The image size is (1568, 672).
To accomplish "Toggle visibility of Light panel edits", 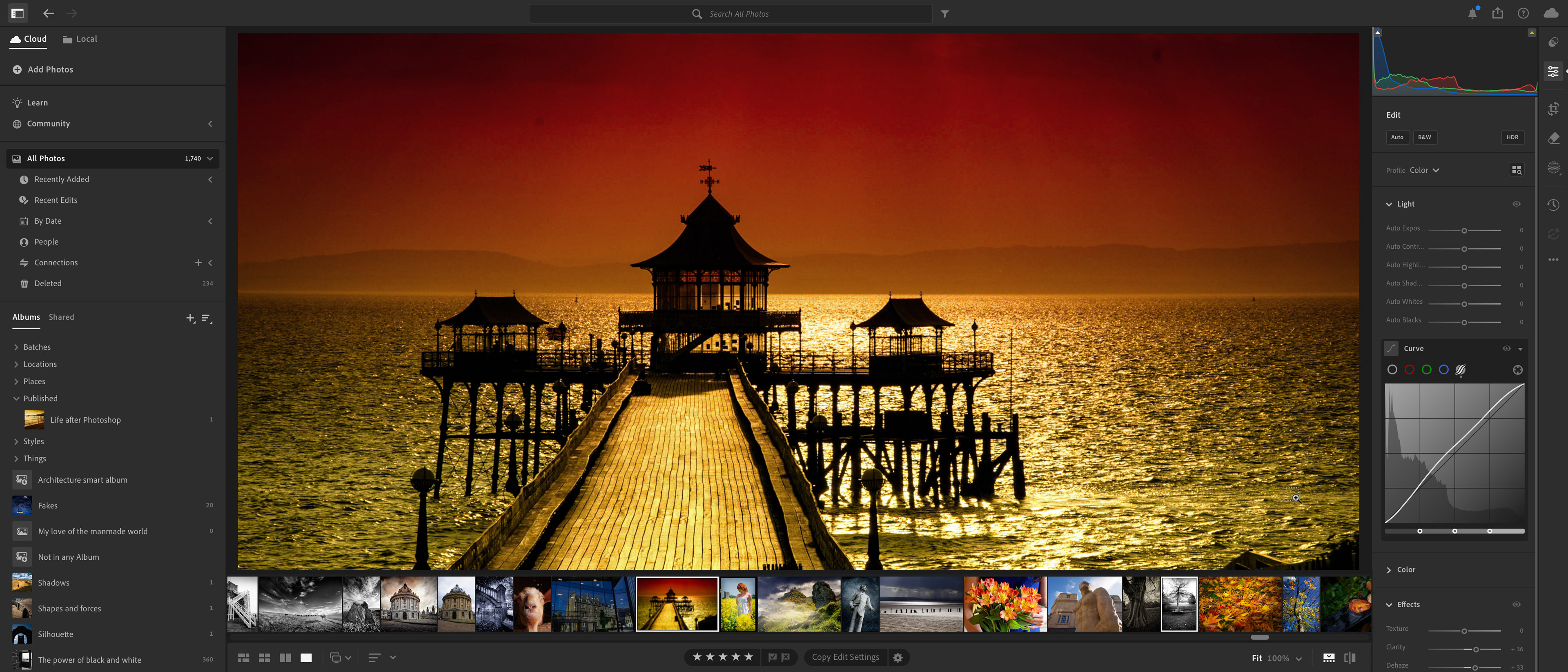I will [1516, 204].
